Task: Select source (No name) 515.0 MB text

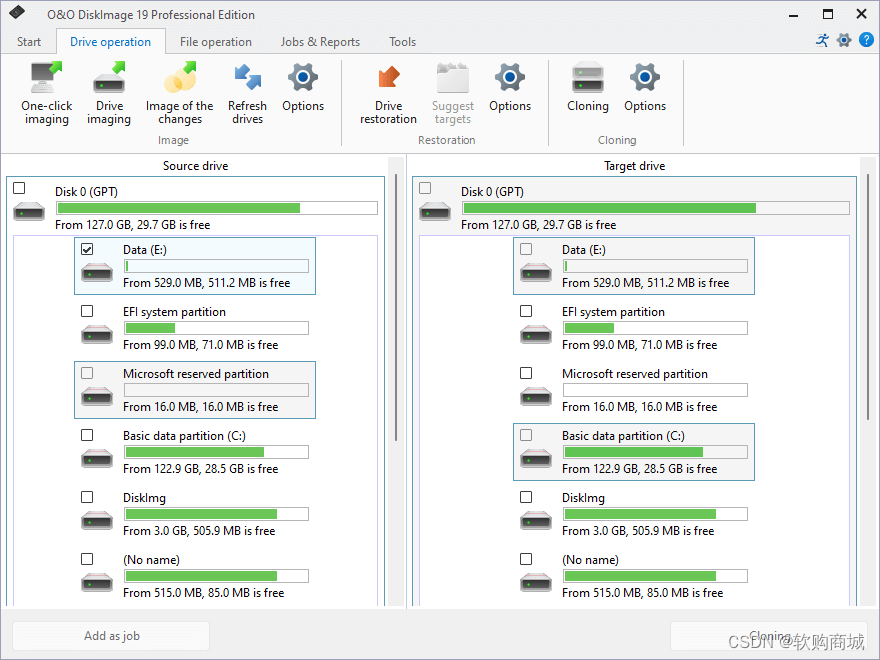Action: 204,593
